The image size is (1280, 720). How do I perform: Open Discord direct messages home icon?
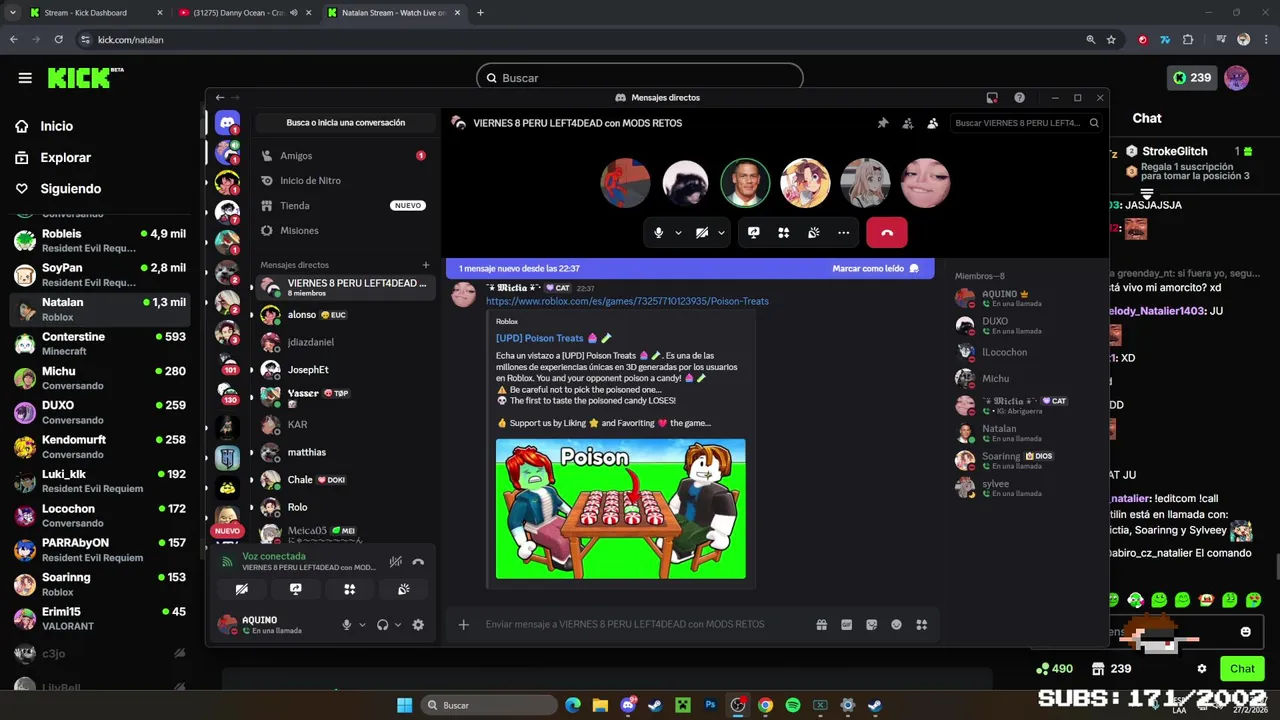point(228,123)
